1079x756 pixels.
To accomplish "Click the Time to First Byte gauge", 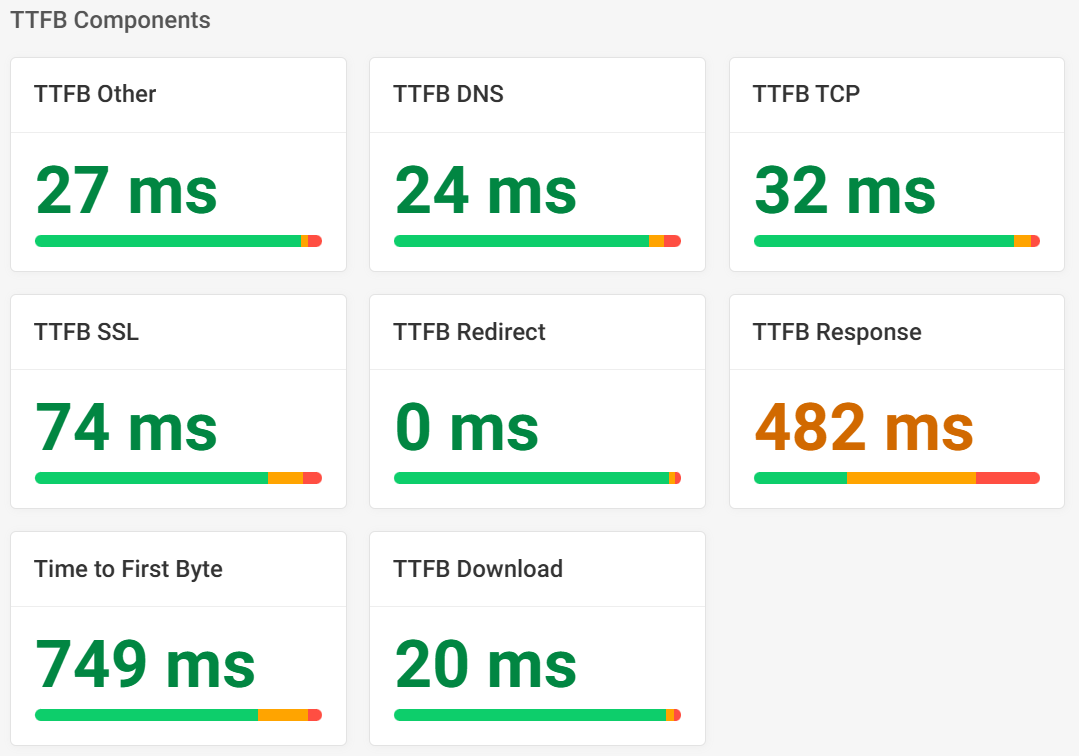I will pyautogui.click(x=177, y=715).
